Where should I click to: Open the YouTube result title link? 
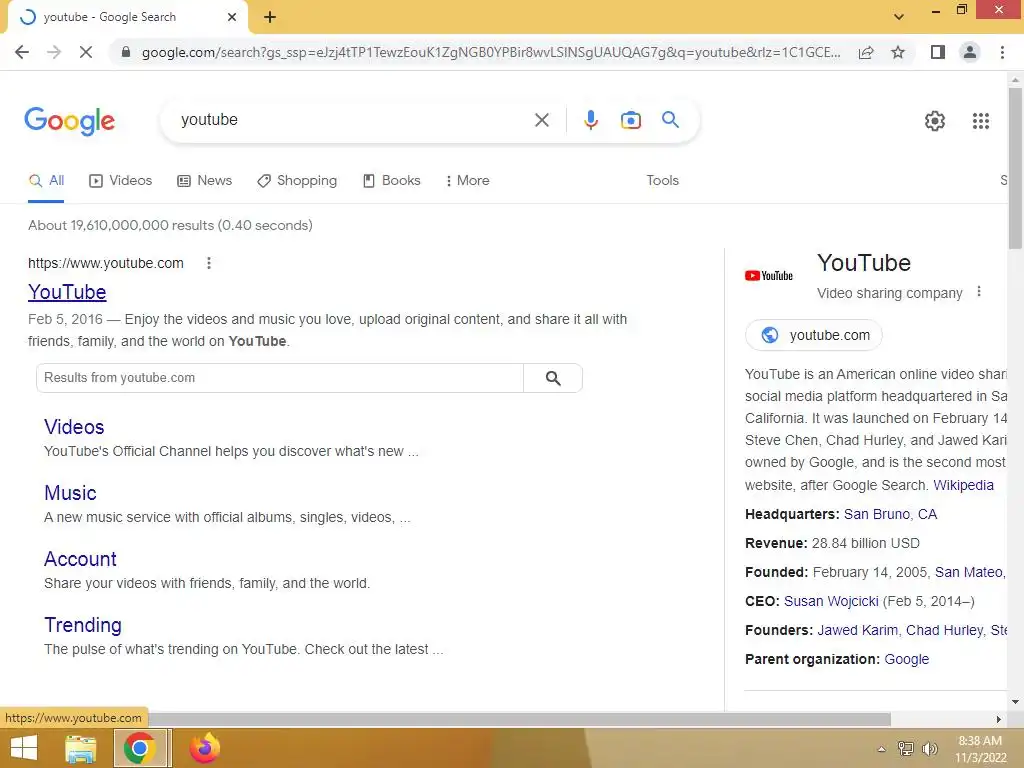pos(67,292)
